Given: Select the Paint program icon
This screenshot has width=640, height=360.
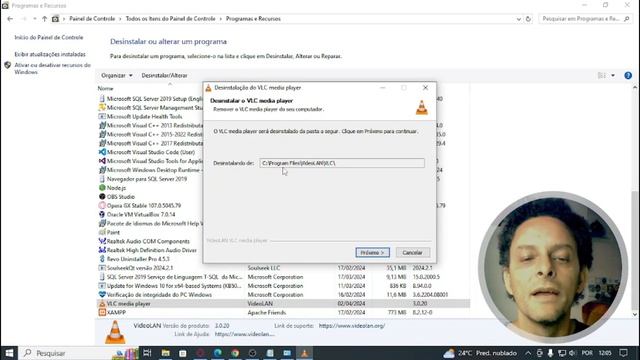Looking at the screenshot, I should (102, 232).
